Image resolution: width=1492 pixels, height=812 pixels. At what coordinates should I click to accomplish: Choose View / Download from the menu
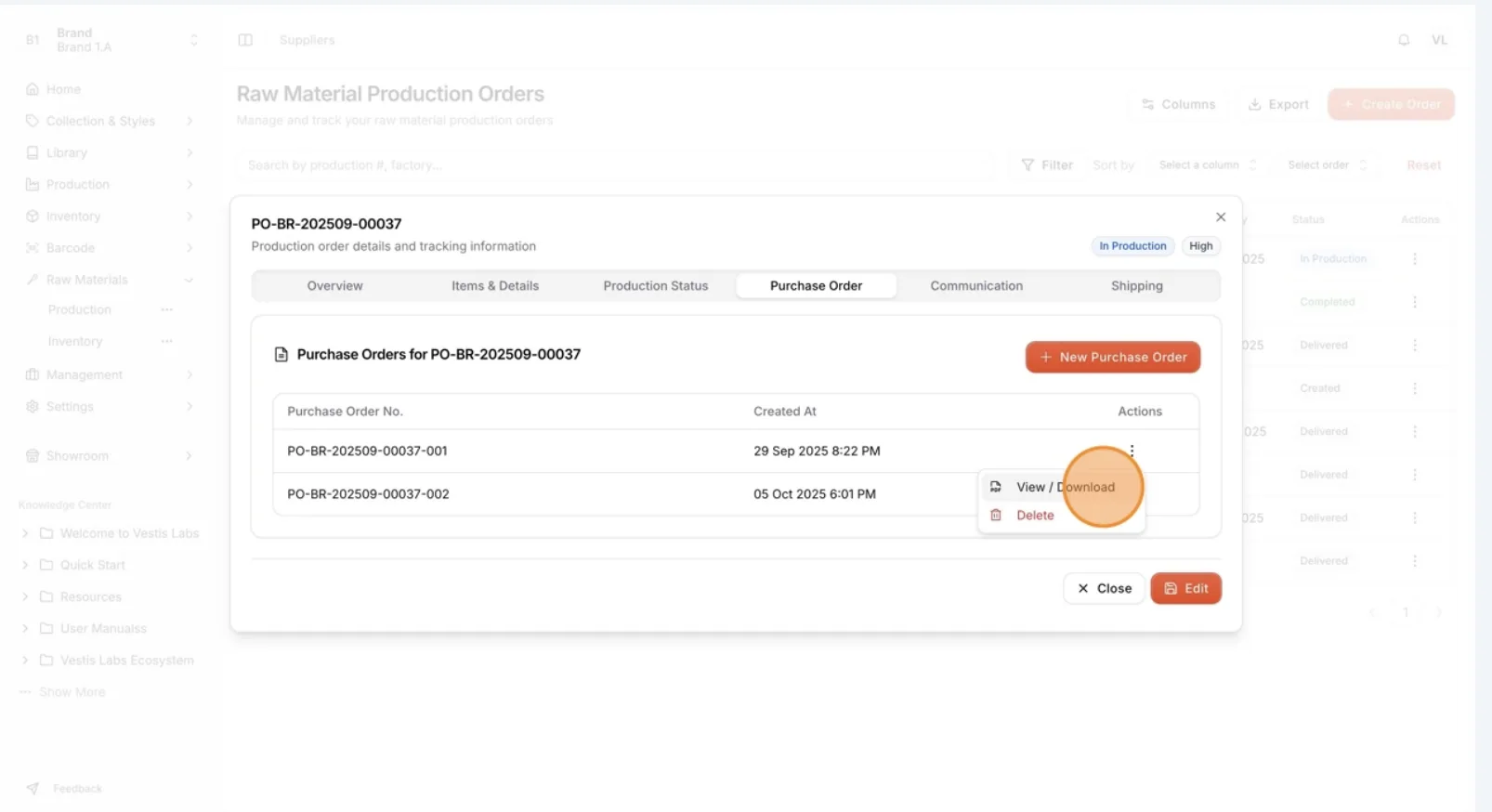(1061, 487)
